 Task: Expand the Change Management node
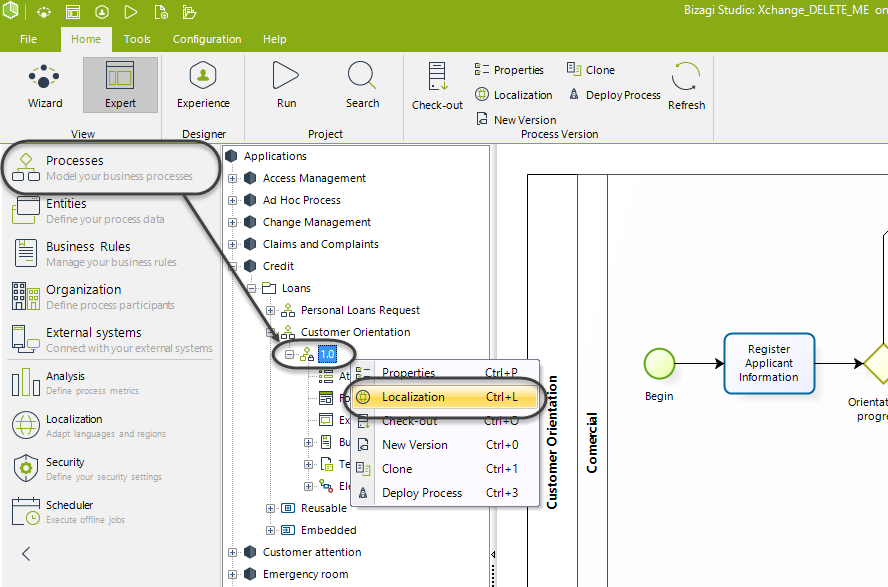coord(232,222)
